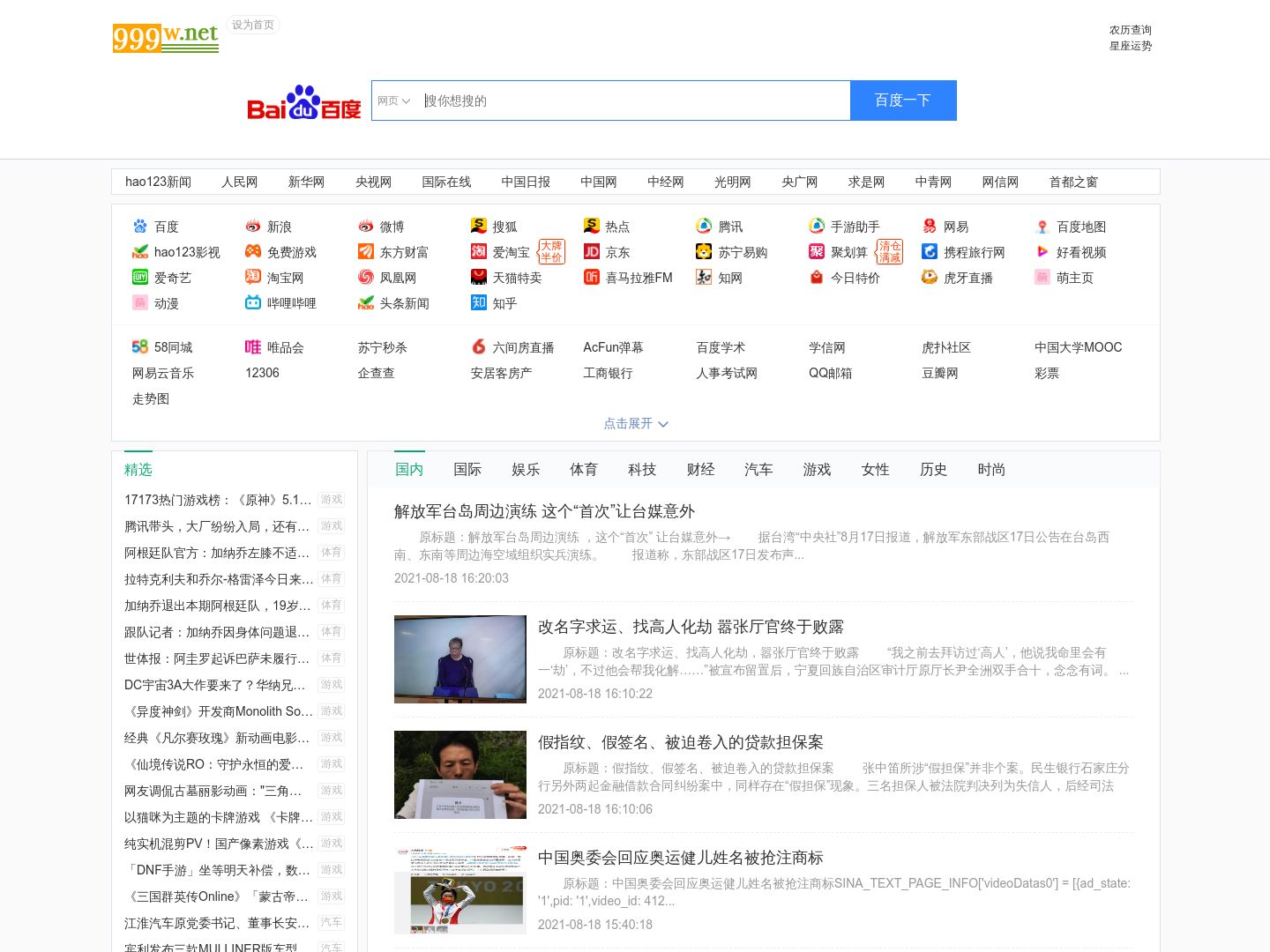The image size is (1270, 952).
Task: Click the 淘宝网 icon
Action: click(x=253, y=278)
